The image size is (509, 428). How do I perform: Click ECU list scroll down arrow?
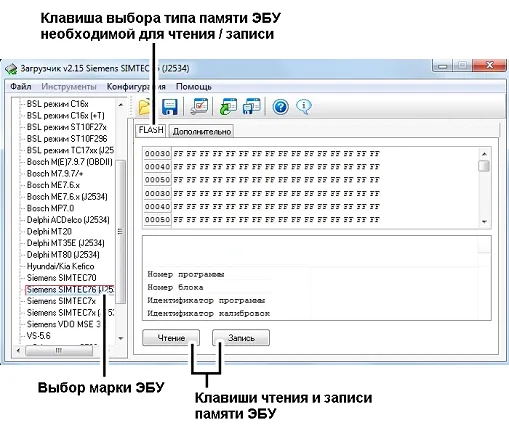pos(121,338)
